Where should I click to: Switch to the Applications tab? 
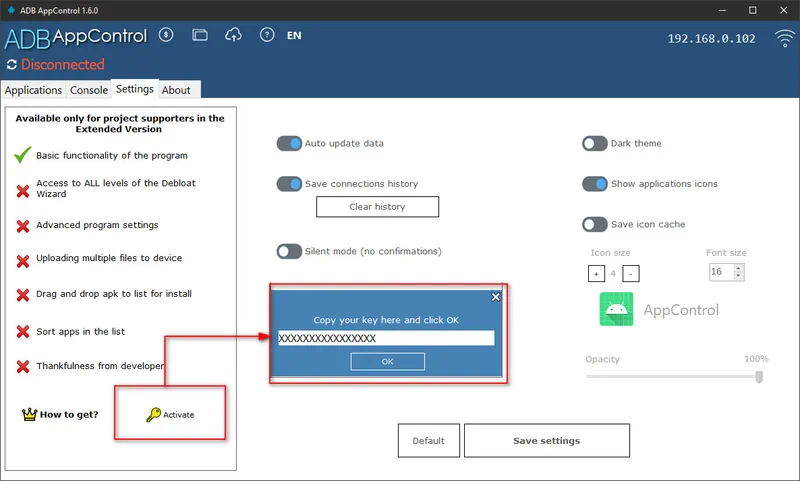(x=33, y=90)
